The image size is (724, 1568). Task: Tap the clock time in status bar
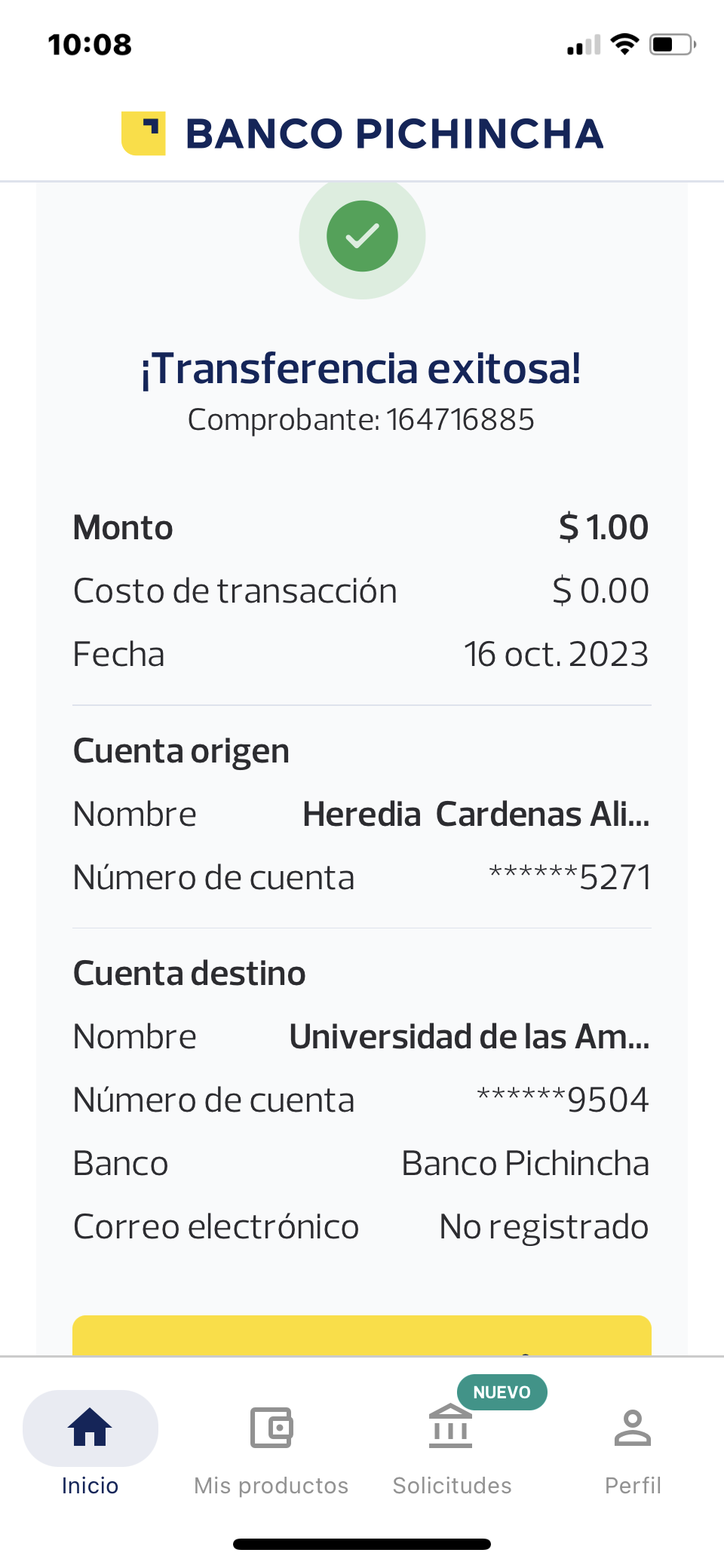point(90,44)
